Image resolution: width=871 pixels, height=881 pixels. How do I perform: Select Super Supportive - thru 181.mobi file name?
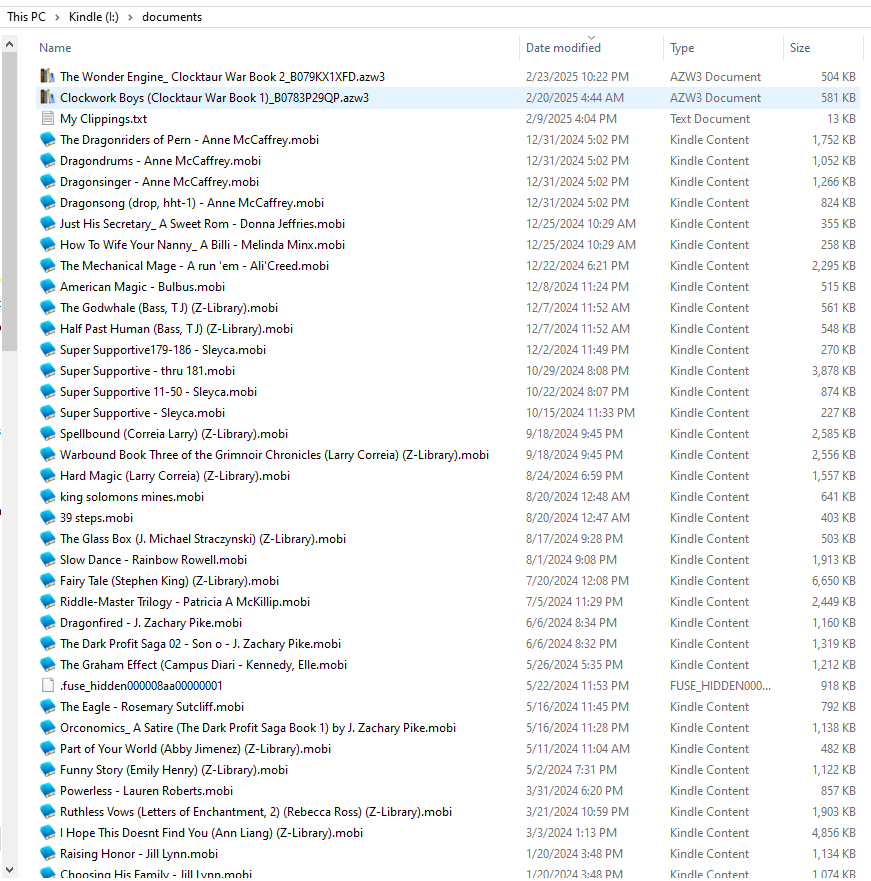click(x=147, y=371)
